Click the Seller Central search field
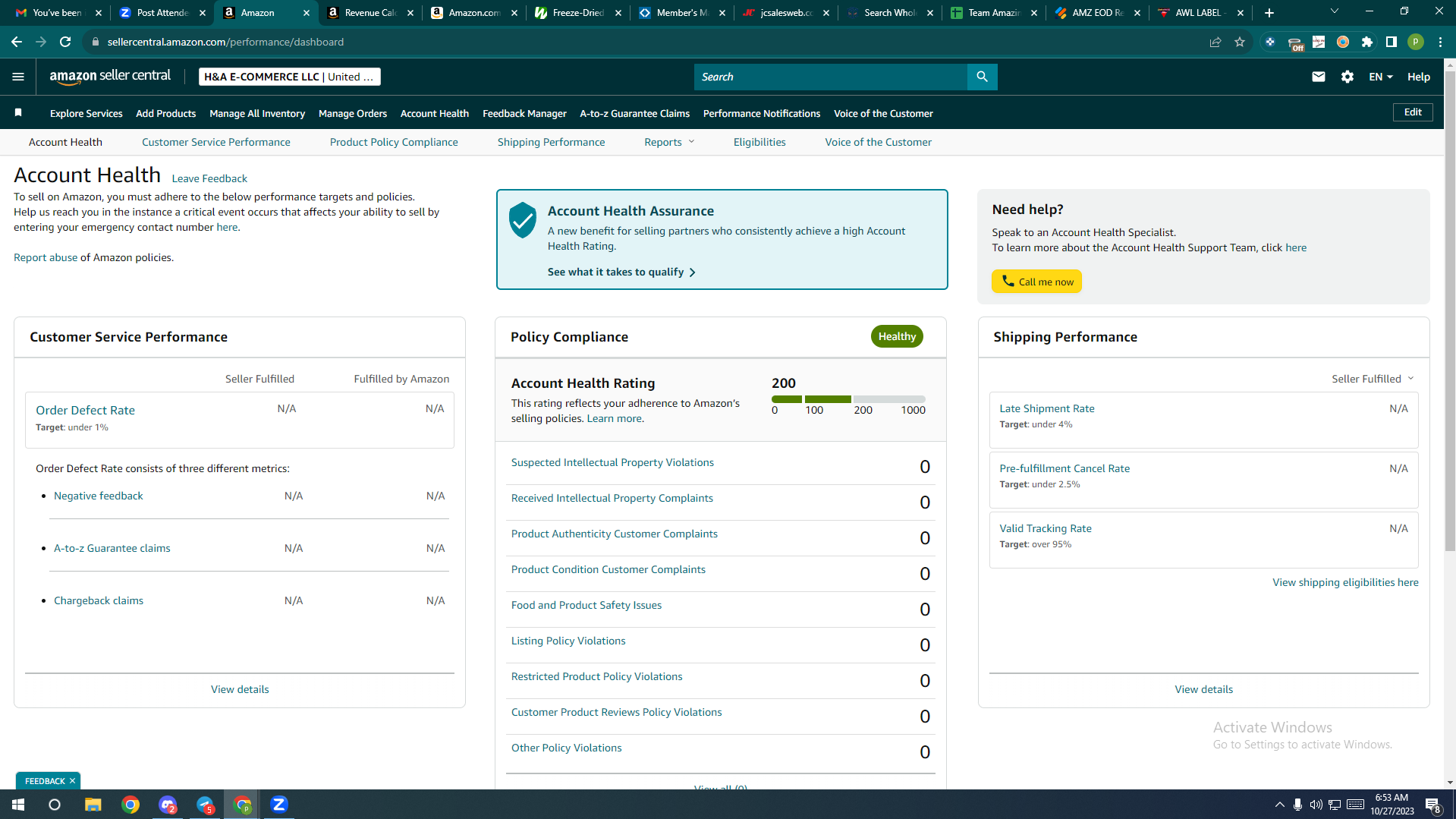 point(831,77)
